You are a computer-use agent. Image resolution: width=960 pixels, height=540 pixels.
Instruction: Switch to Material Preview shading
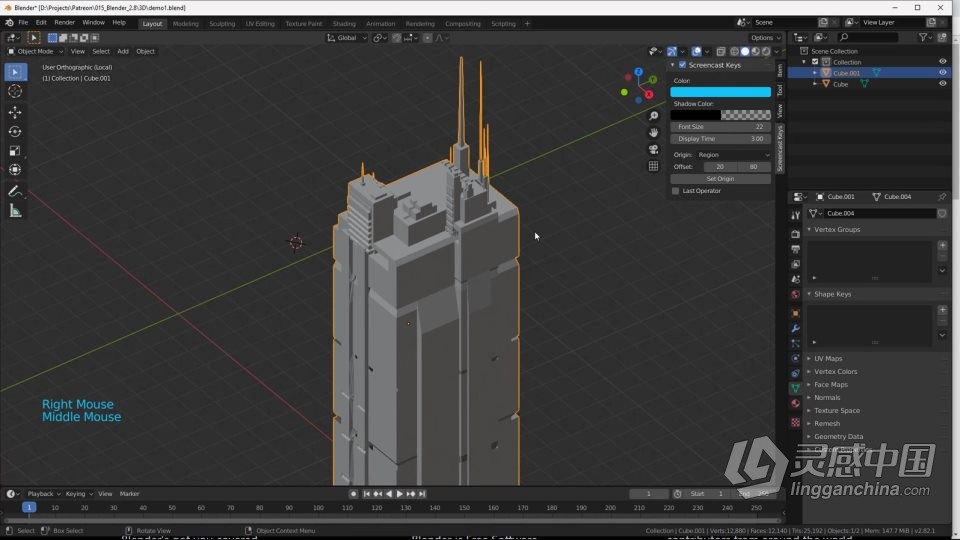(x=756, y=51)
